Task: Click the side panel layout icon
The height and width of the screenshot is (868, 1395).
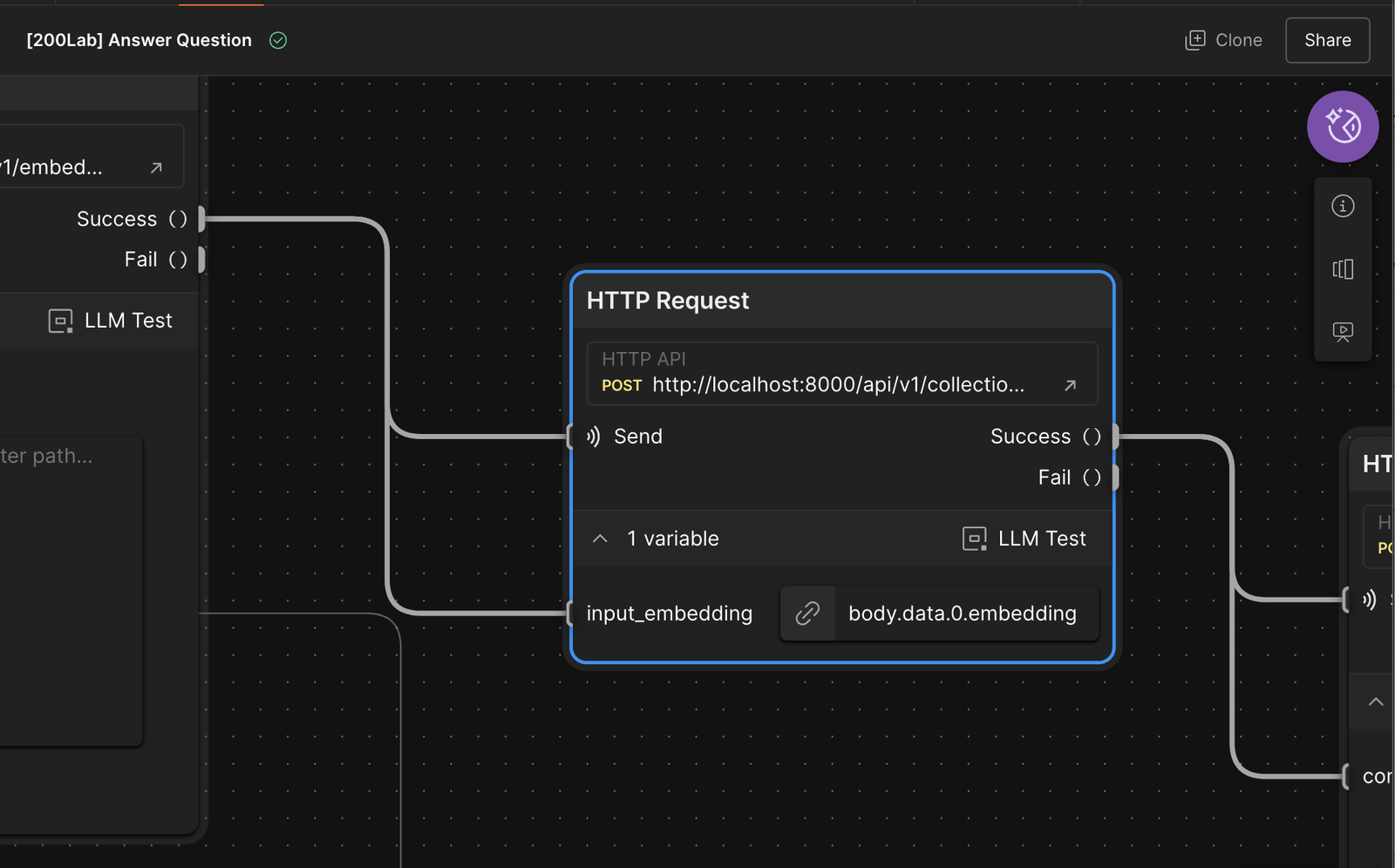Action: tap(1342, 269)
